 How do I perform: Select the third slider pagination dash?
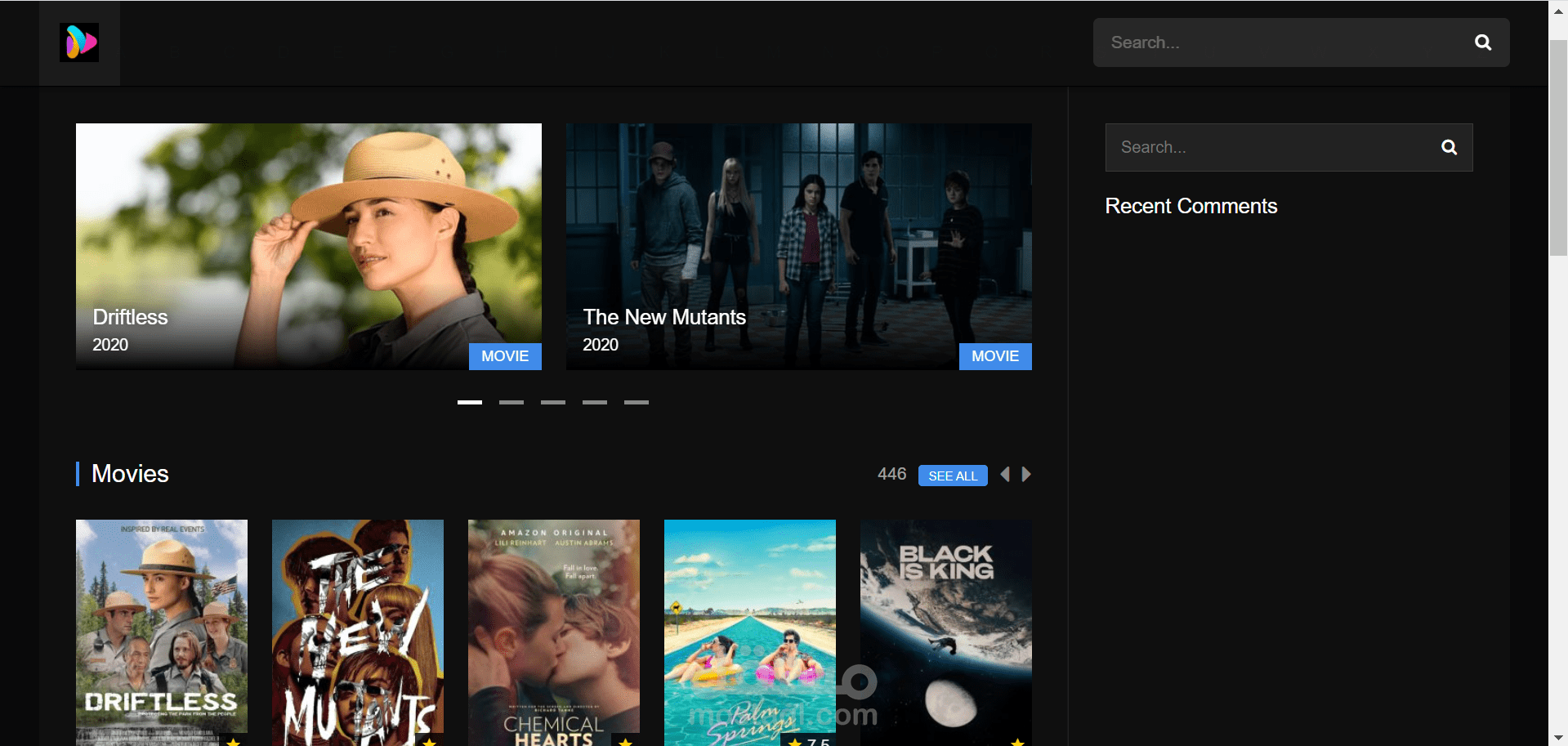pos(553,402)
